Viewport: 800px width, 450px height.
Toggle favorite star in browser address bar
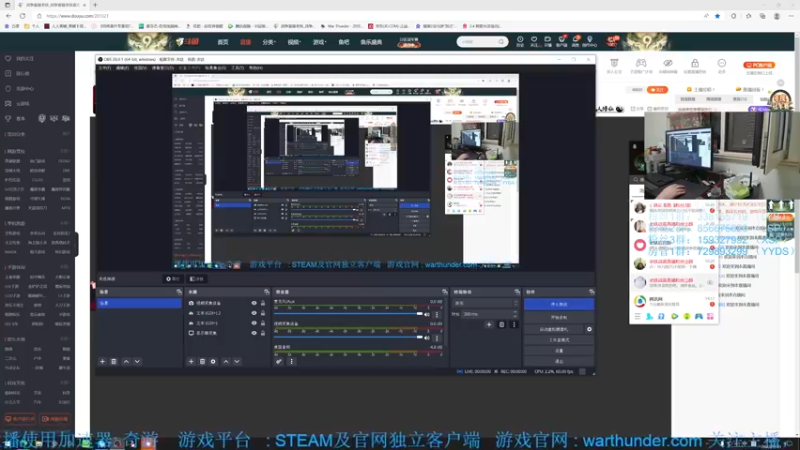(717, 16)
